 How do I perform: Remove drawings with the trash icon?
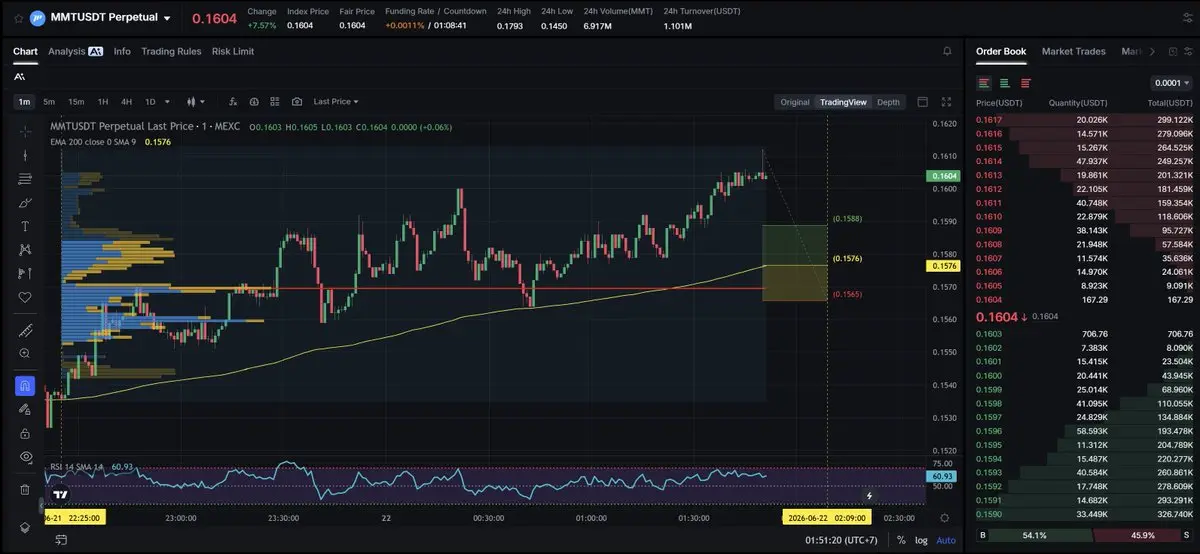coord(25,489)
